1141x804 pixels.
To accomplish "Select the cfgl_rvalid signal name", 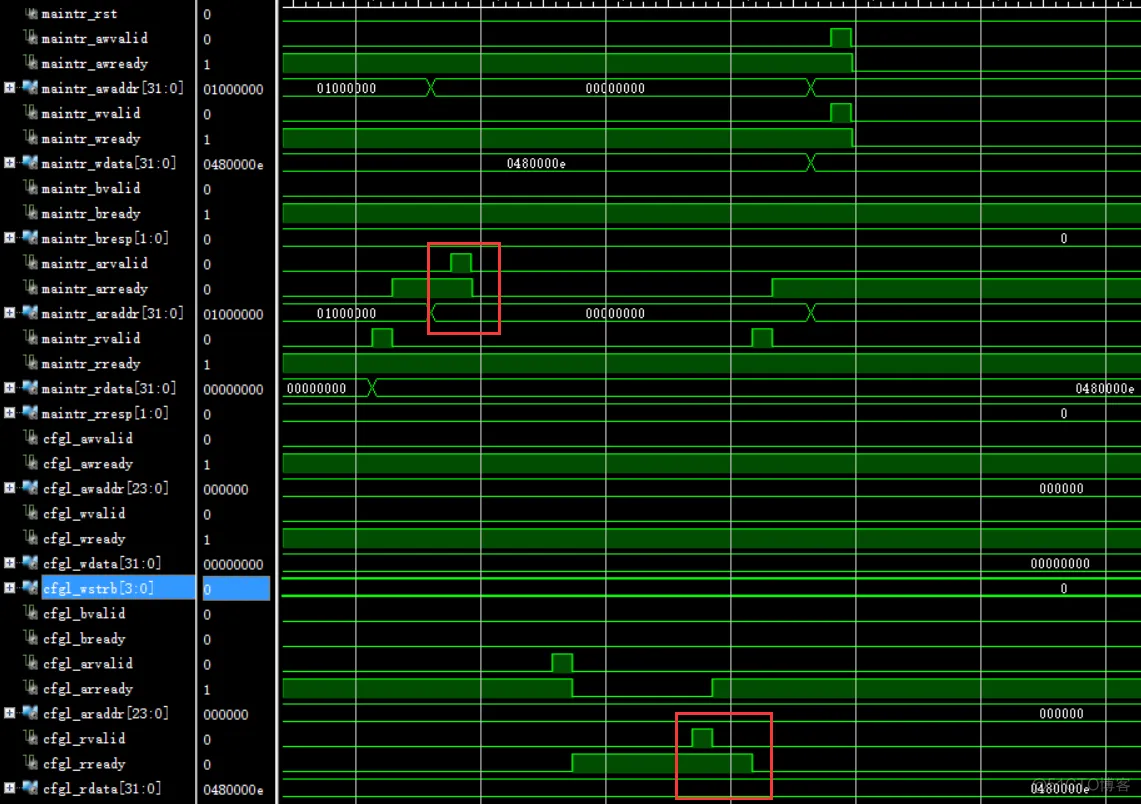I will (84, 739).
